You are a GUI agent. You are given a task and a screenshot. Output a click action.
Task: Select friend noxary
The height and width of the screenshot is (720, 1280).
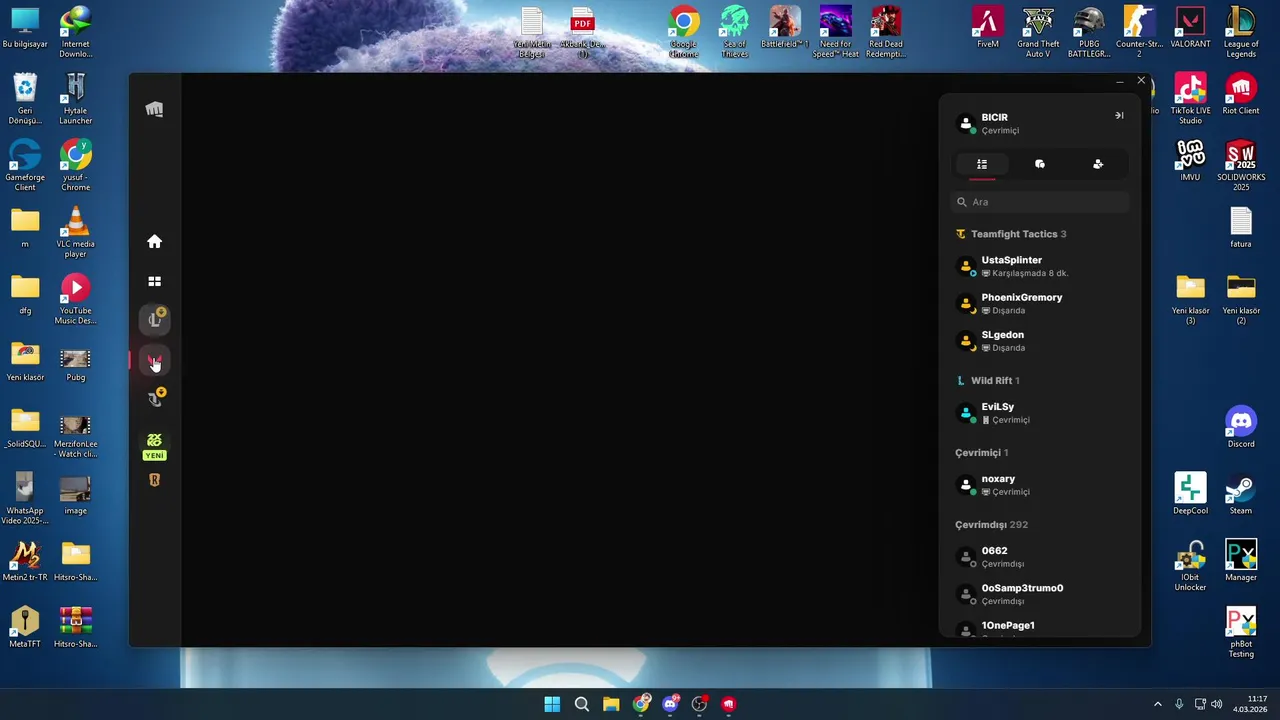tap(1040, 485)
